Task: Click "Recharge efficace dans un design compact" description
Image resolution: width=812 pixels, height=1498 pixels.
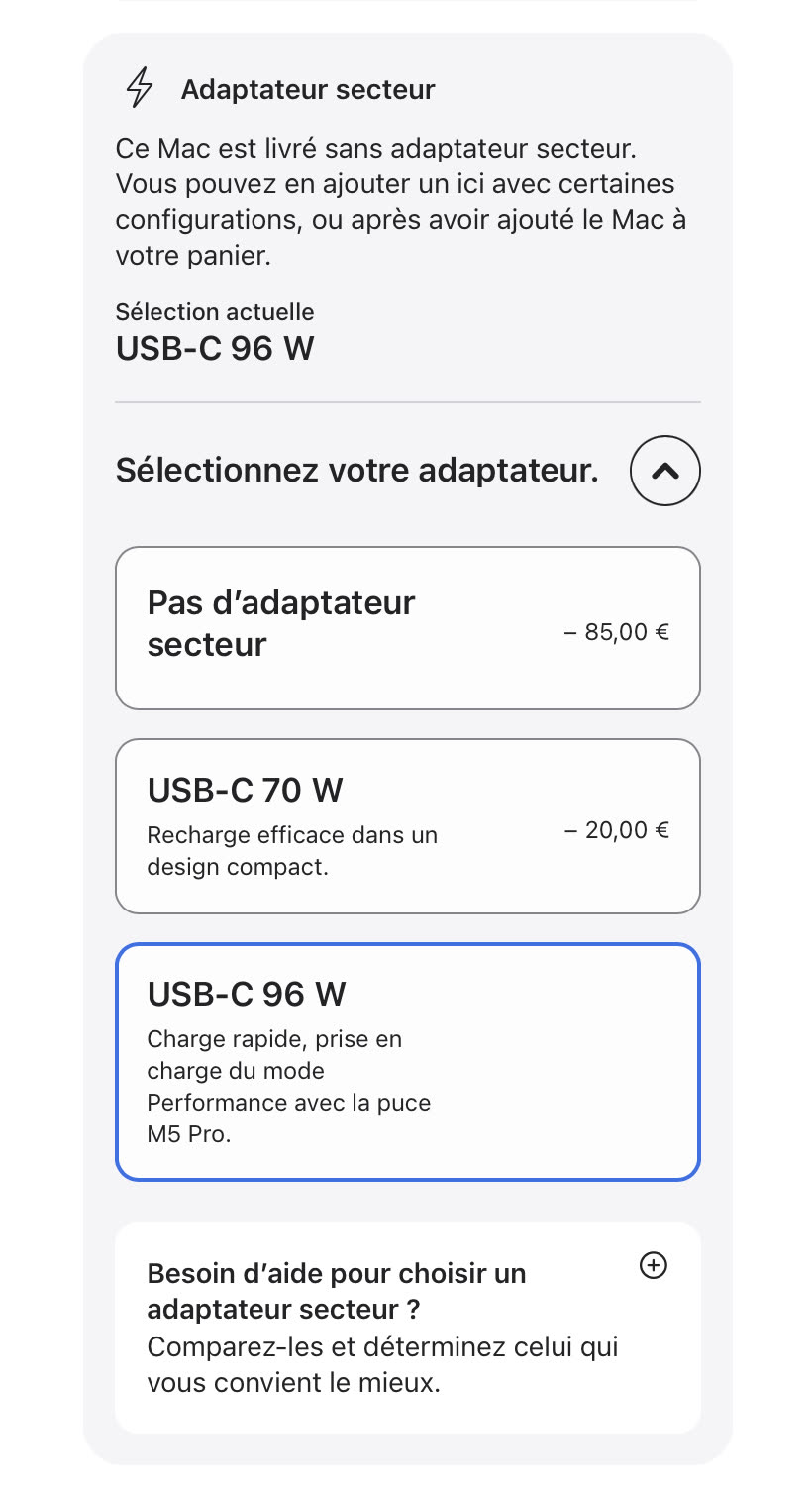Action: coord(292,851)
